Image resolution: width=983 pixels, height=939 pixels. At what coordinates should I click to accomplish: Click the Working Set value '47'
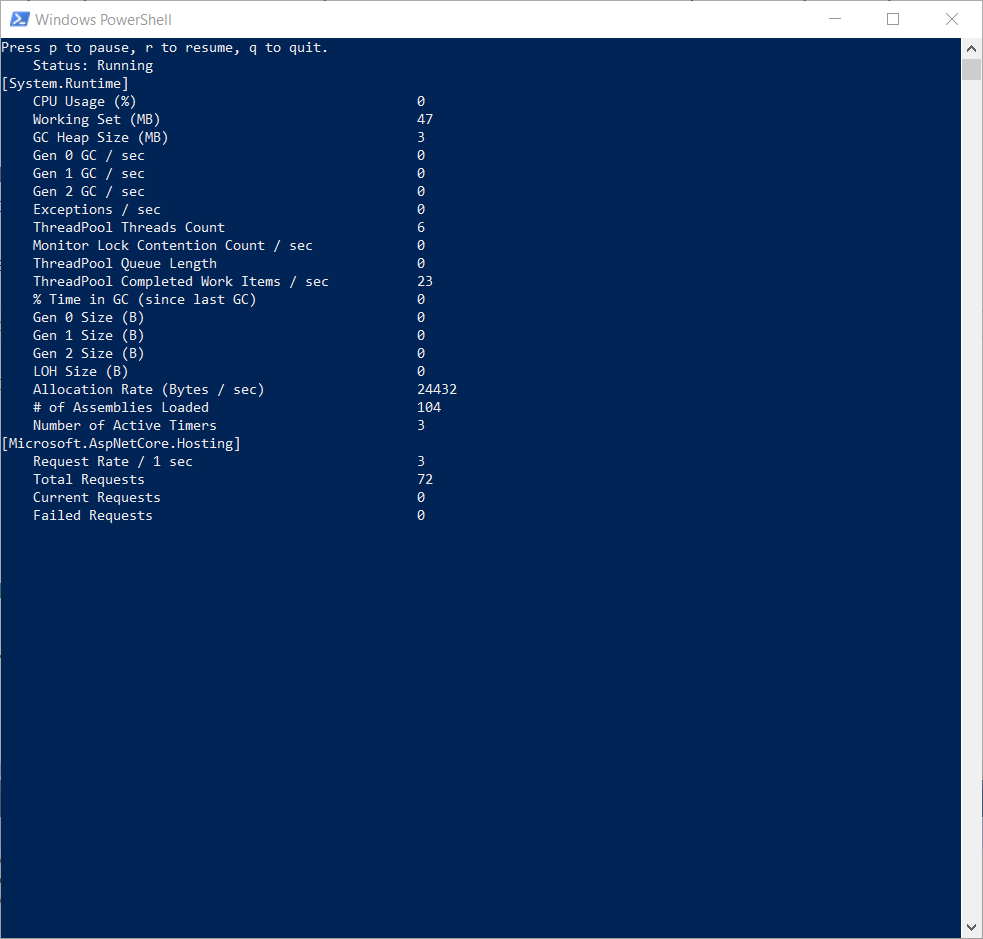(425, 120)
